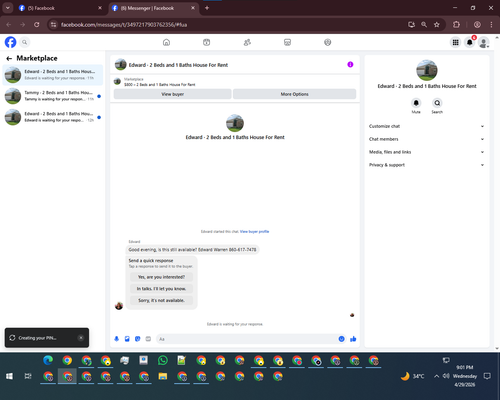
Task: Open the tab search dropdown chevron
Action: [x=8, y=8]
